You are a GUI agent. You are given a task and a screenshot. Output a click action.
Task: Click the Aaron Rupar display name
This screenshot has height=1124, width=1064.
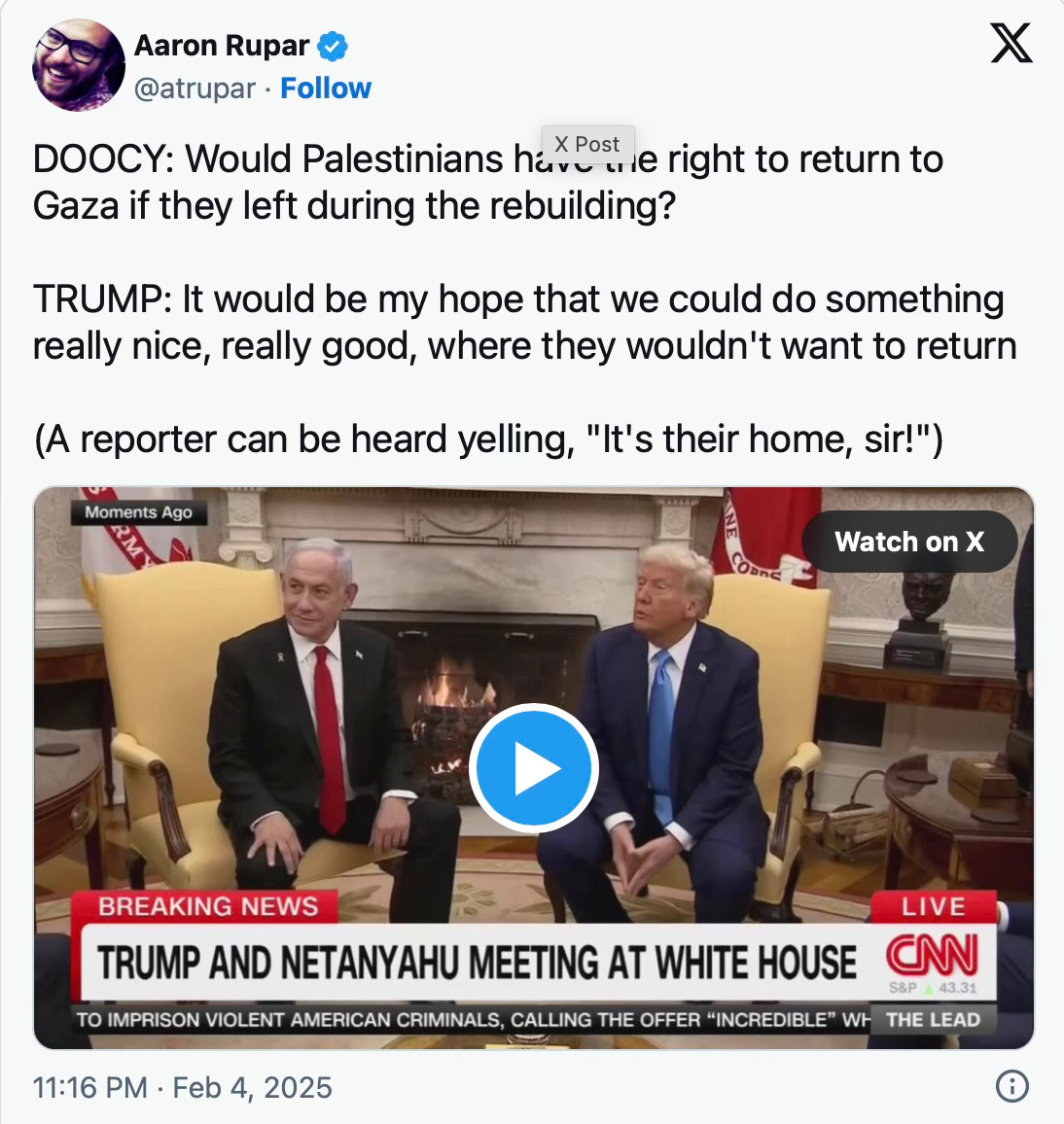click(x=222, y=46)
